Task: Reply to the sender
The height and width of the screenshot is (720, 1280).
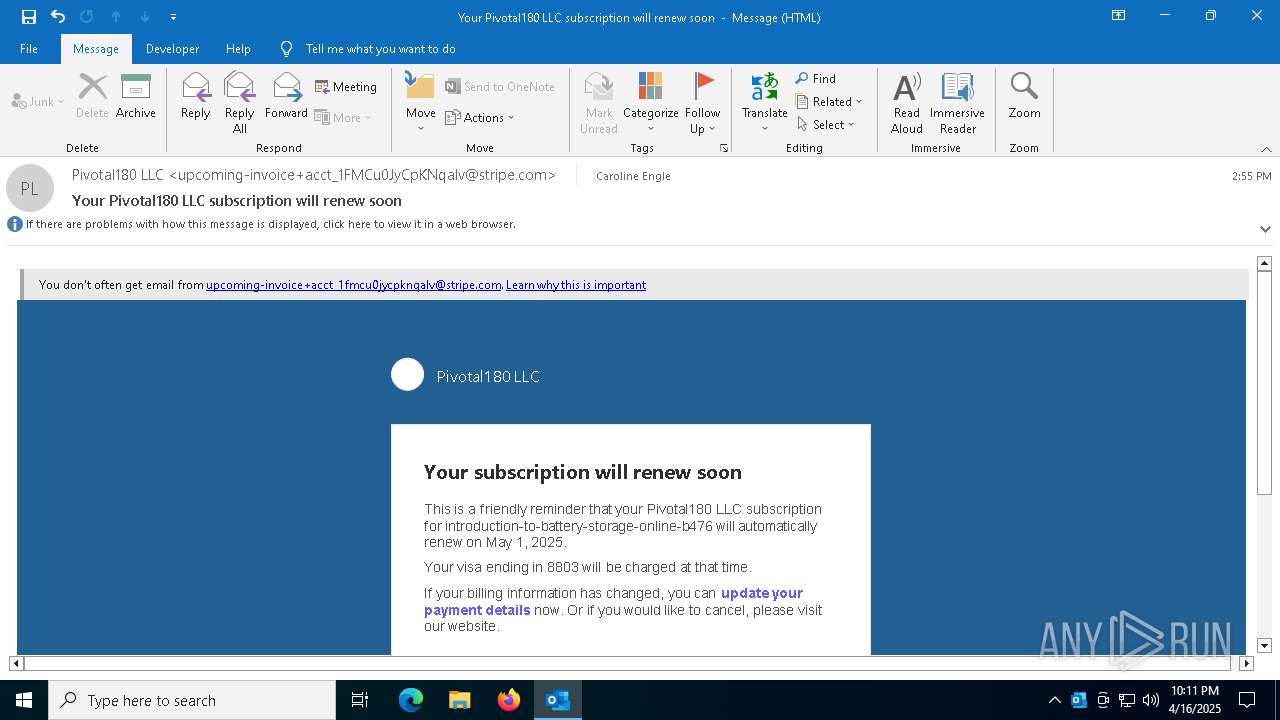Action: coord(196,96)
